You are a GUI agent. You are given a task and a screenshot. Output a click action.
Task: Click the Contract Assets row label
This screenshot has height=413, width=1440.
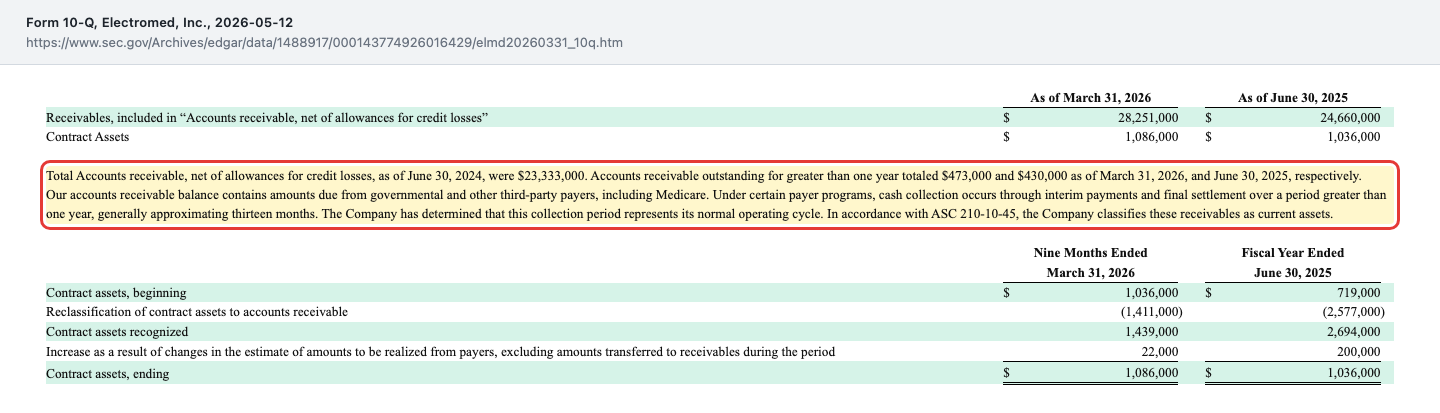[x=88, y=136]
